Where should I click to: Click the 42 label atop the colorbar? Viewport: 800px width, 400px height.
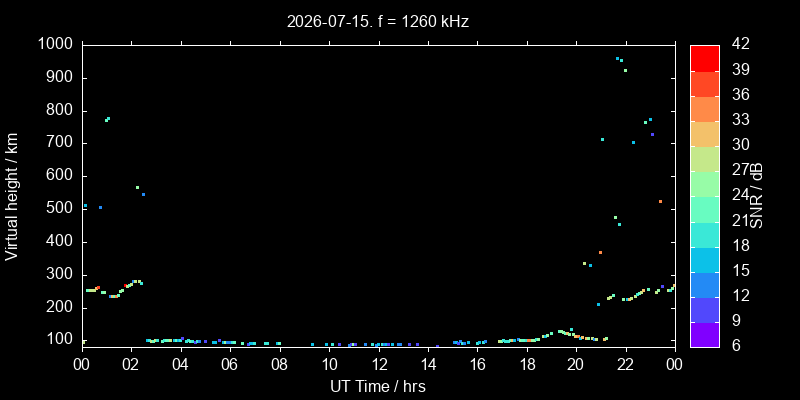740,44
